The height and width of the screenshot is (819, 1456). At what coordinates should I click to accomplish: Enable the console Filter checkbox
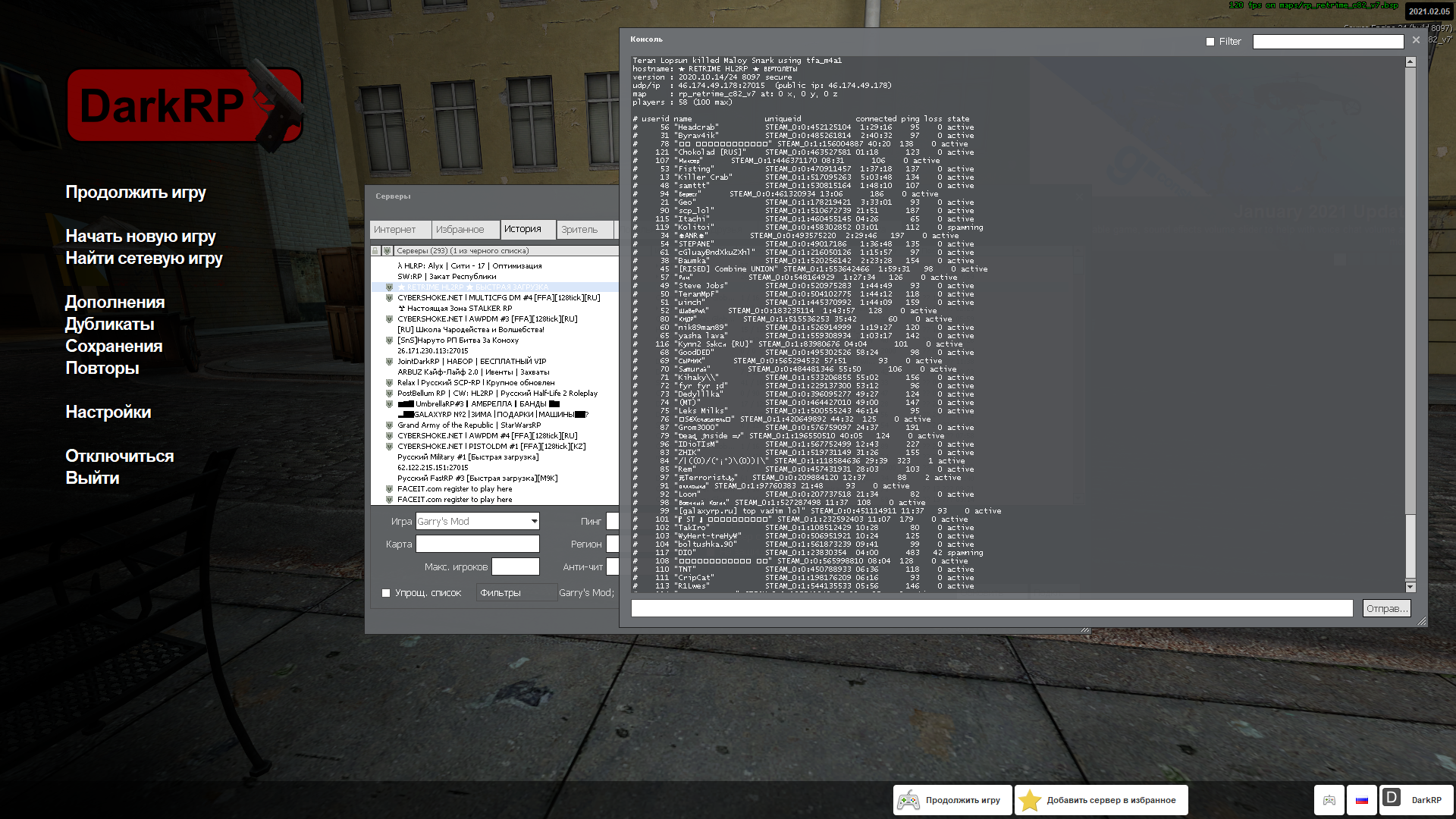1210,42
